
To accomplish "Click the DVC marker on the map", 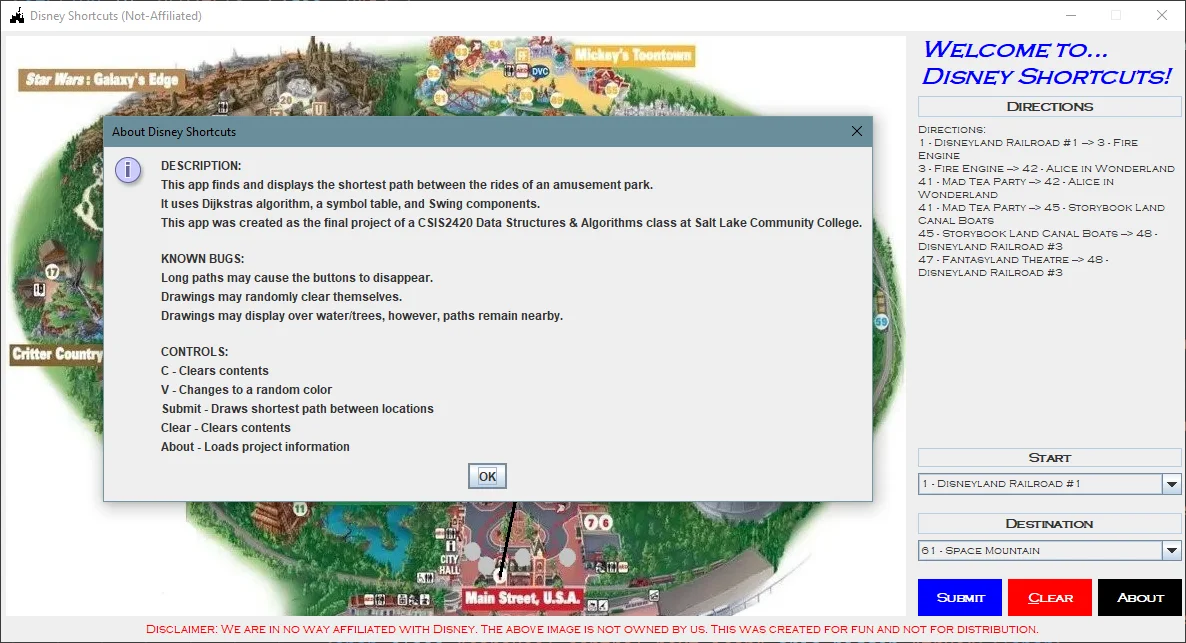I will click(x=540, y=72).
